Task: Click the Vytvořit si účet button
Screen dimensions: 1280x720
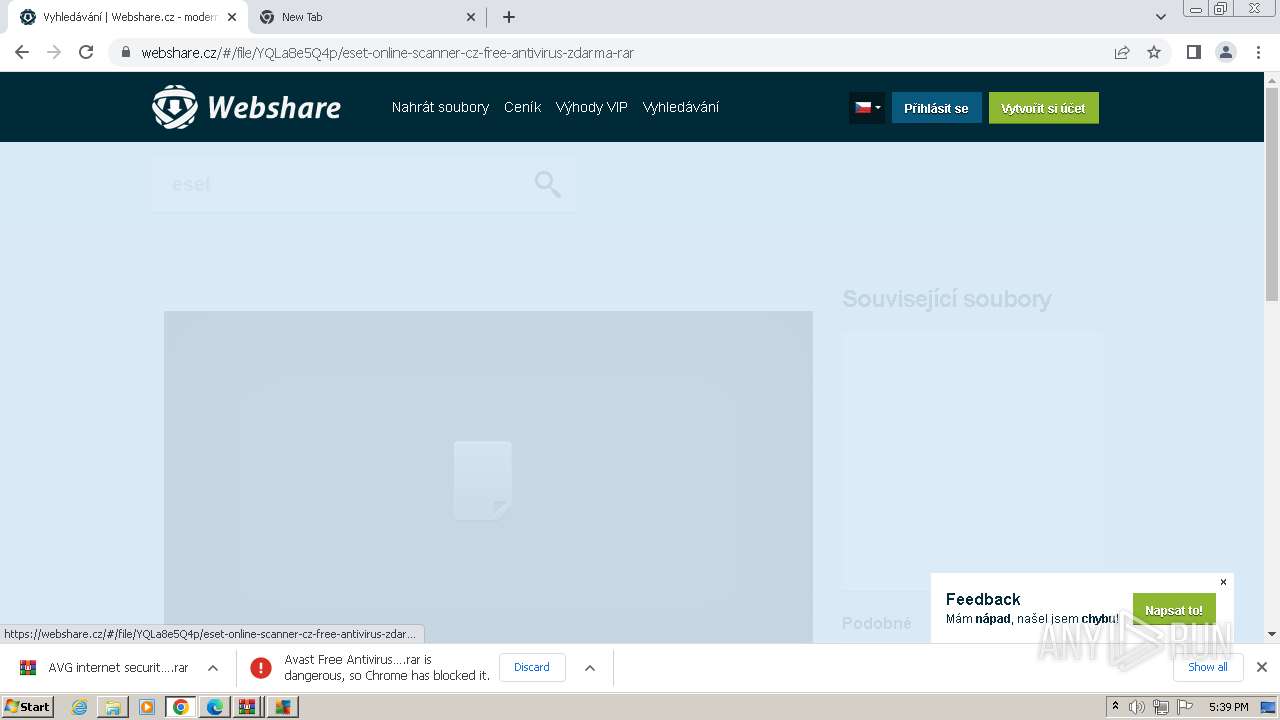Action: pyautogui.click(x=1043, y=108)
